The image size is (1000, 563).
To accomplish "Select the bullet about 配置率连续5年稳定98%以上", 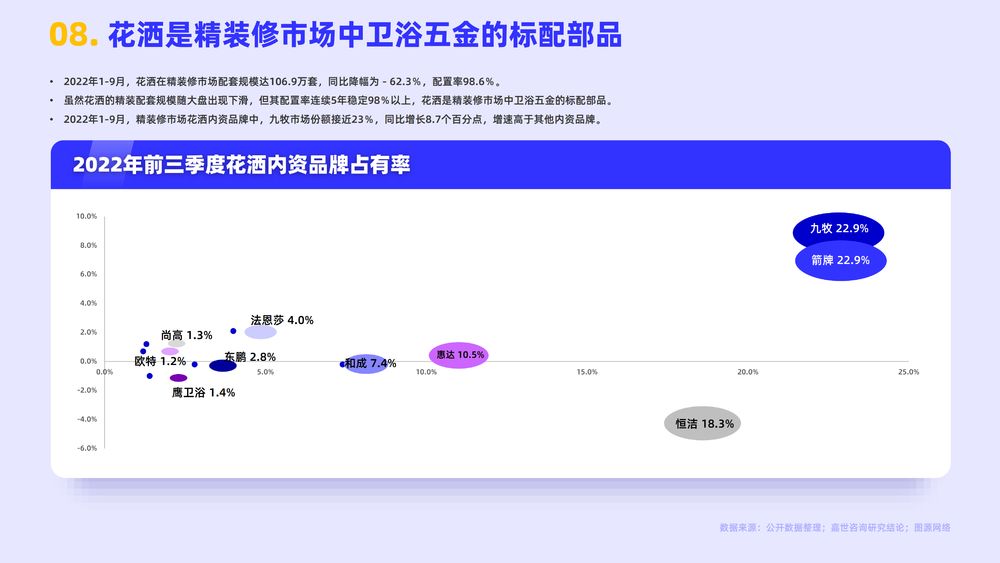I will pyautogui.click(x=339, y=101).
